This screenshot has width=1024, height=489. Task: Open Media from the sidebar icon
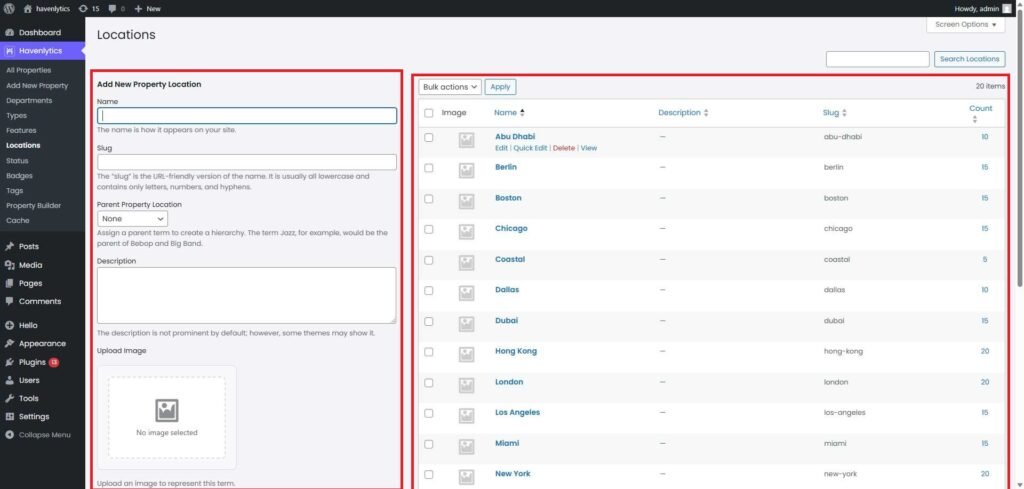[x=10, y=265]
